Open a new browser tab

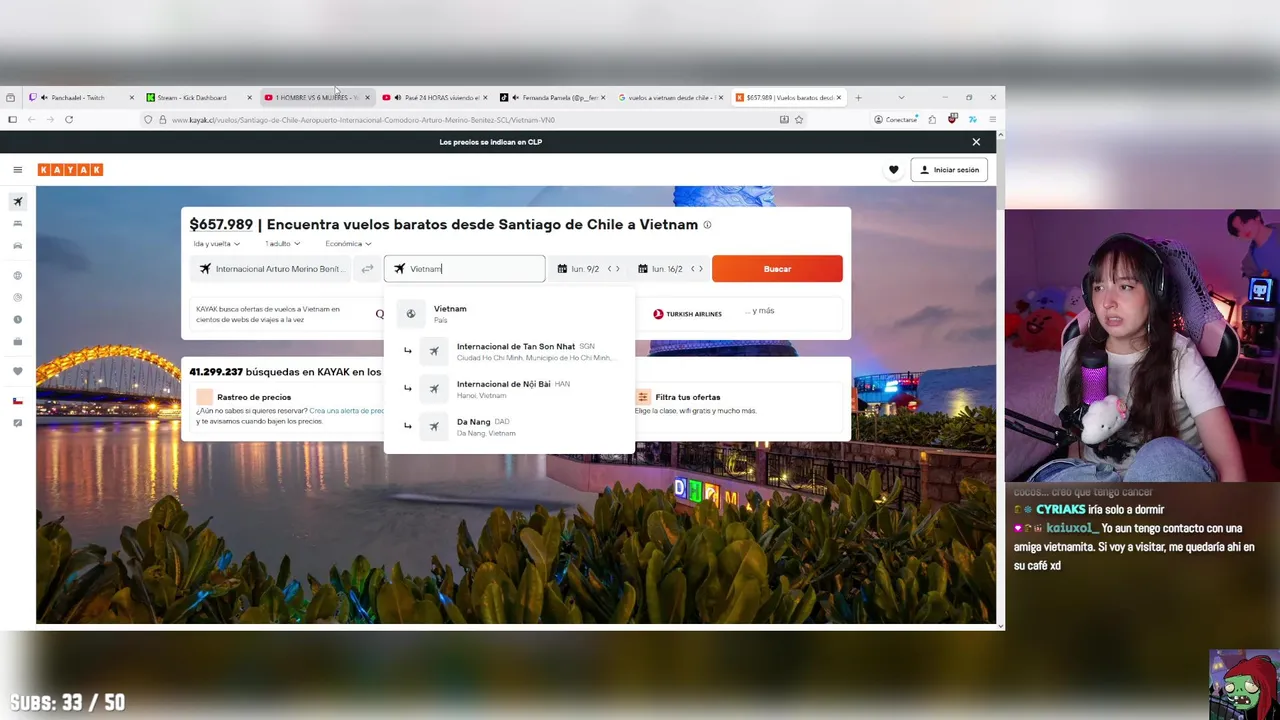pyautogui.click(x=858, y=98)
